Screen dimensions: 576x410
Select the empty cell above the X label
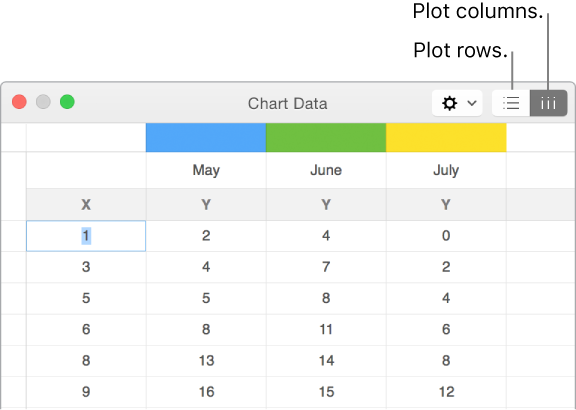(x=86, y=170)
